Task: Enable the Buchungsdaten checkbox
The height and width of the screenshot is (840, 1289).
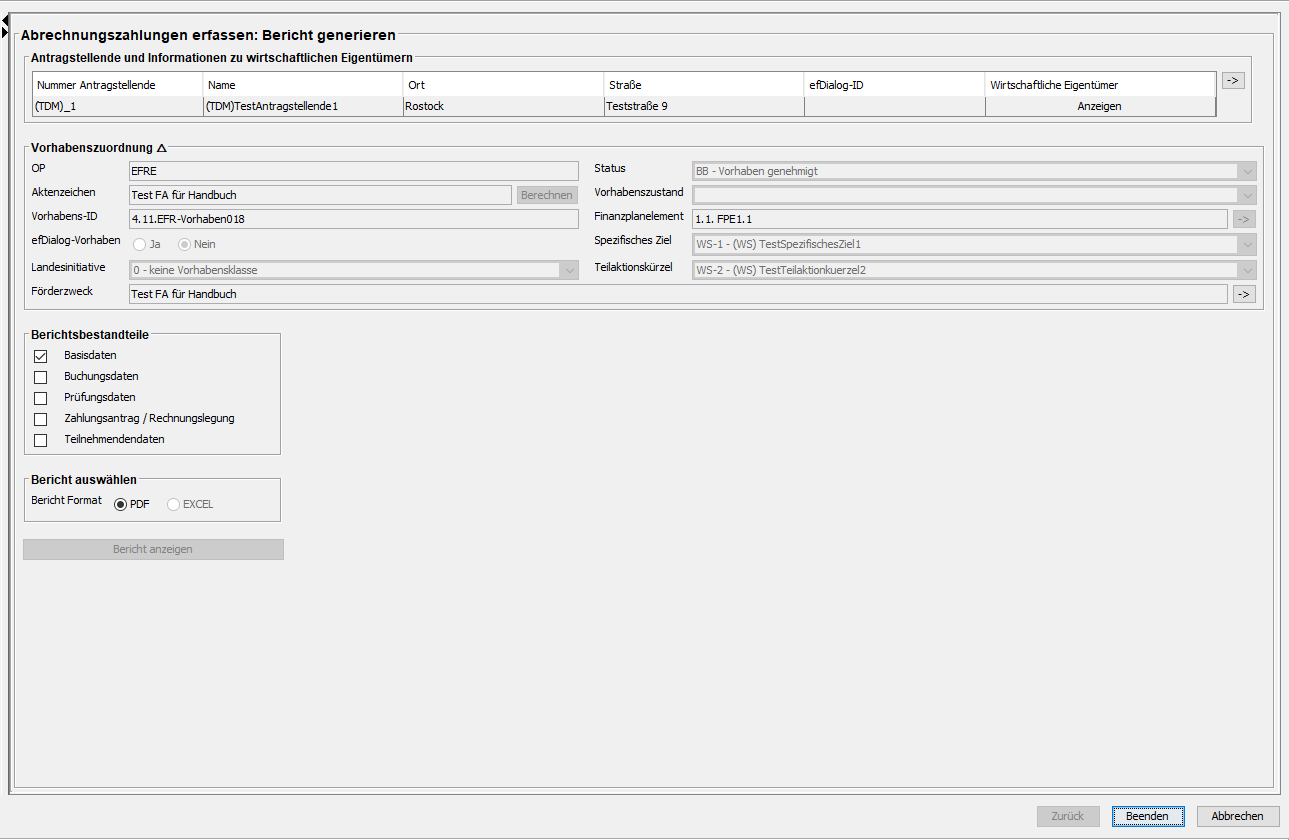Action: tap(41, 377)
